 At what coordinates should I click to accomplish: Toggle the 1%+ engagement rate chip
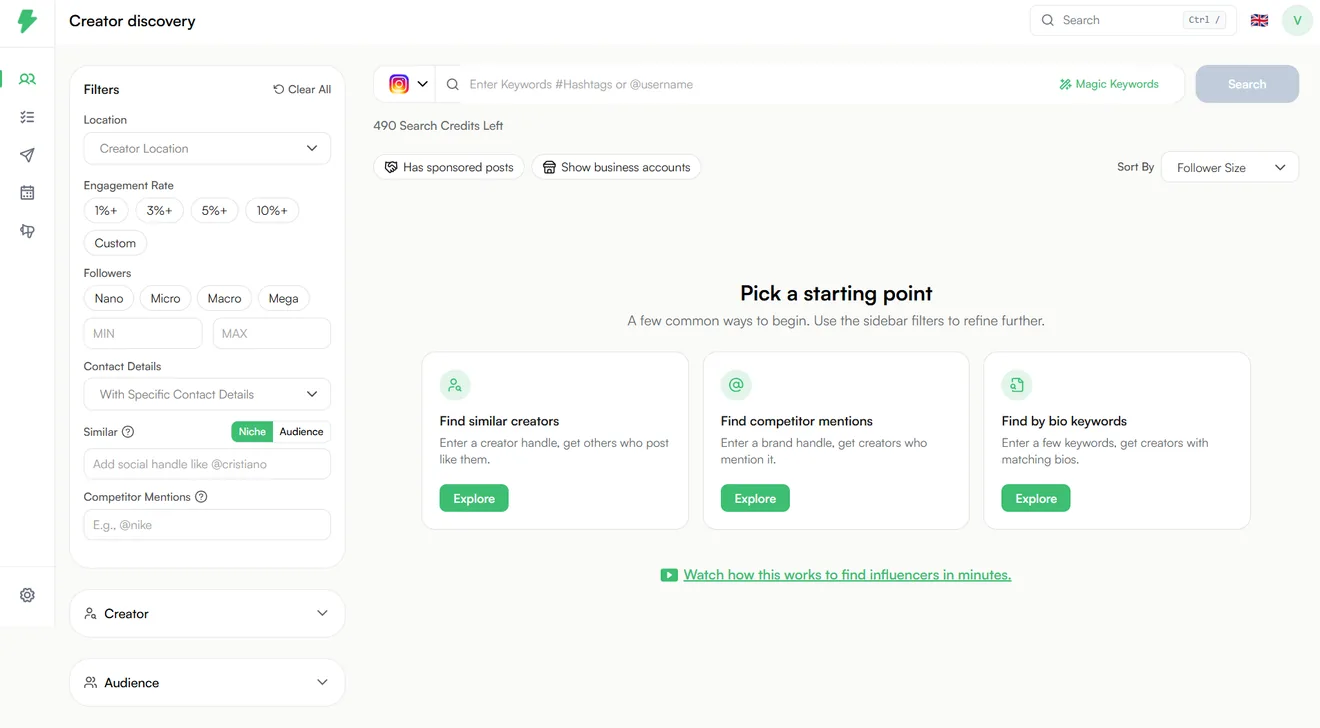pos(106,211)
